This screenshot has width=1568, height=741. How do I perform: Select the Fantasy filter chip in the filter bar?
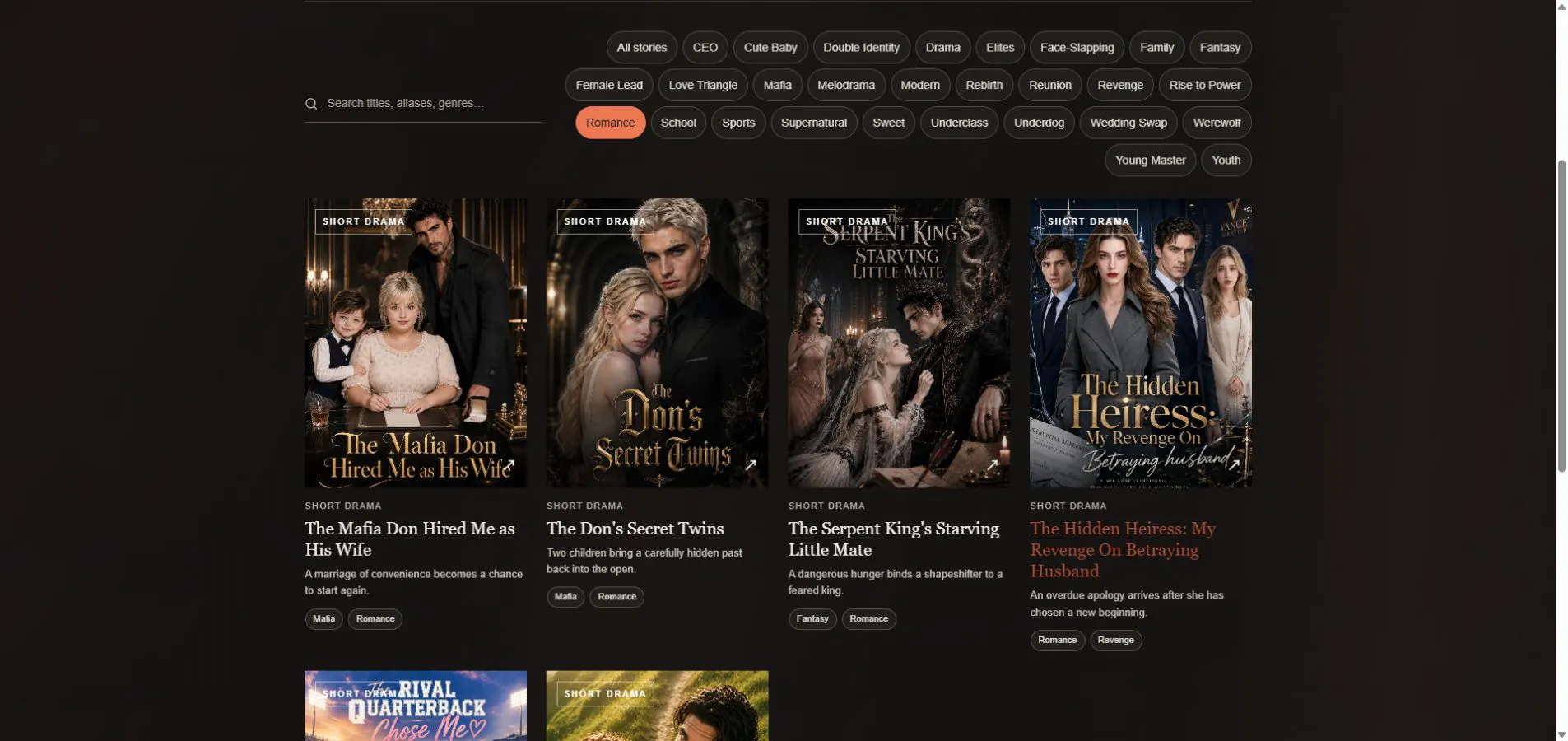(1220, 48)
